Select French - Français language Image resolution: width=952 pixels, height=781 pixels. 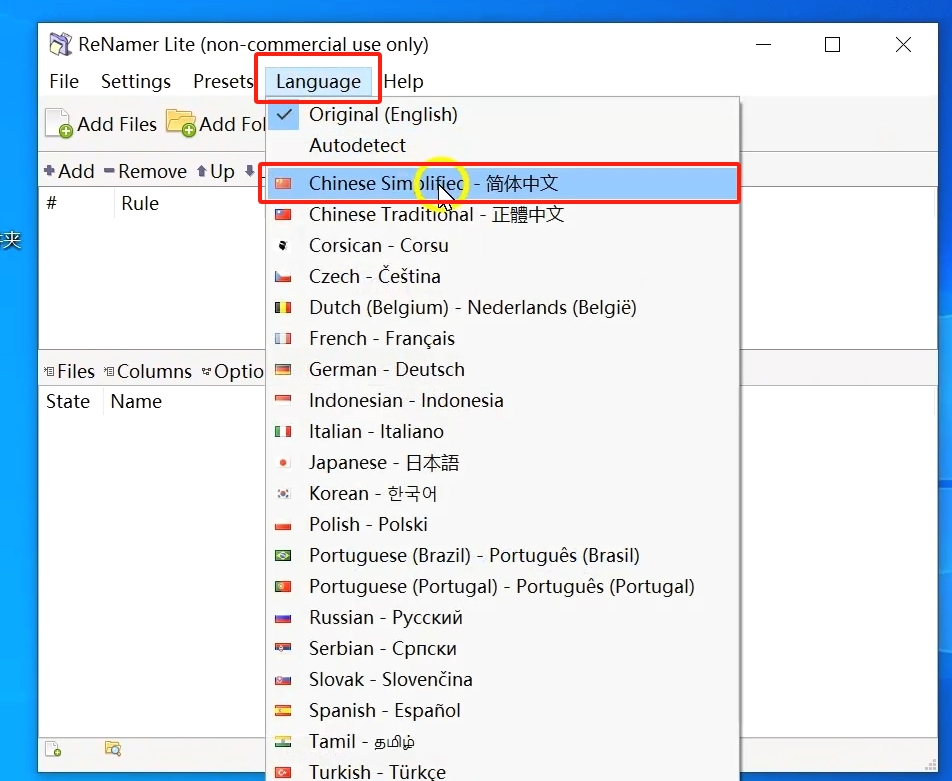coord(503,338)
